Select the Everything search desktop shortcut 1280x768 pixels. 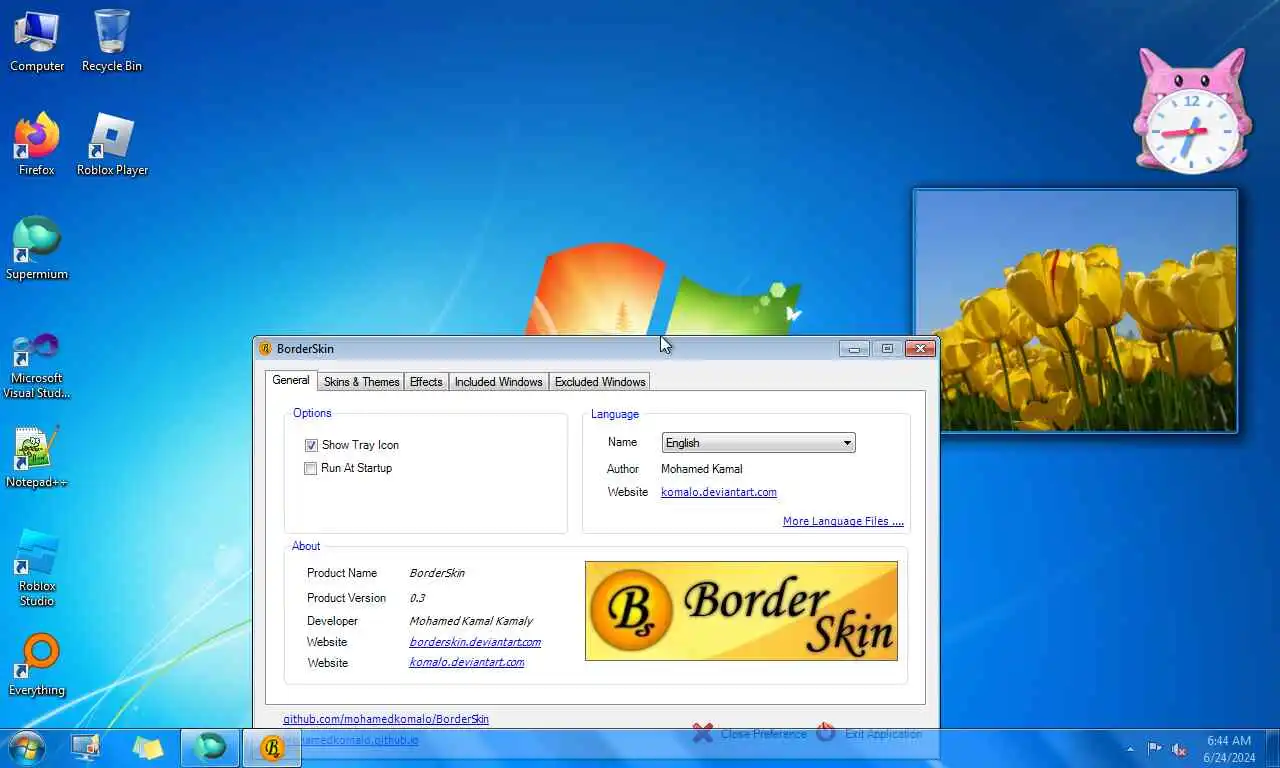[37, 664]
